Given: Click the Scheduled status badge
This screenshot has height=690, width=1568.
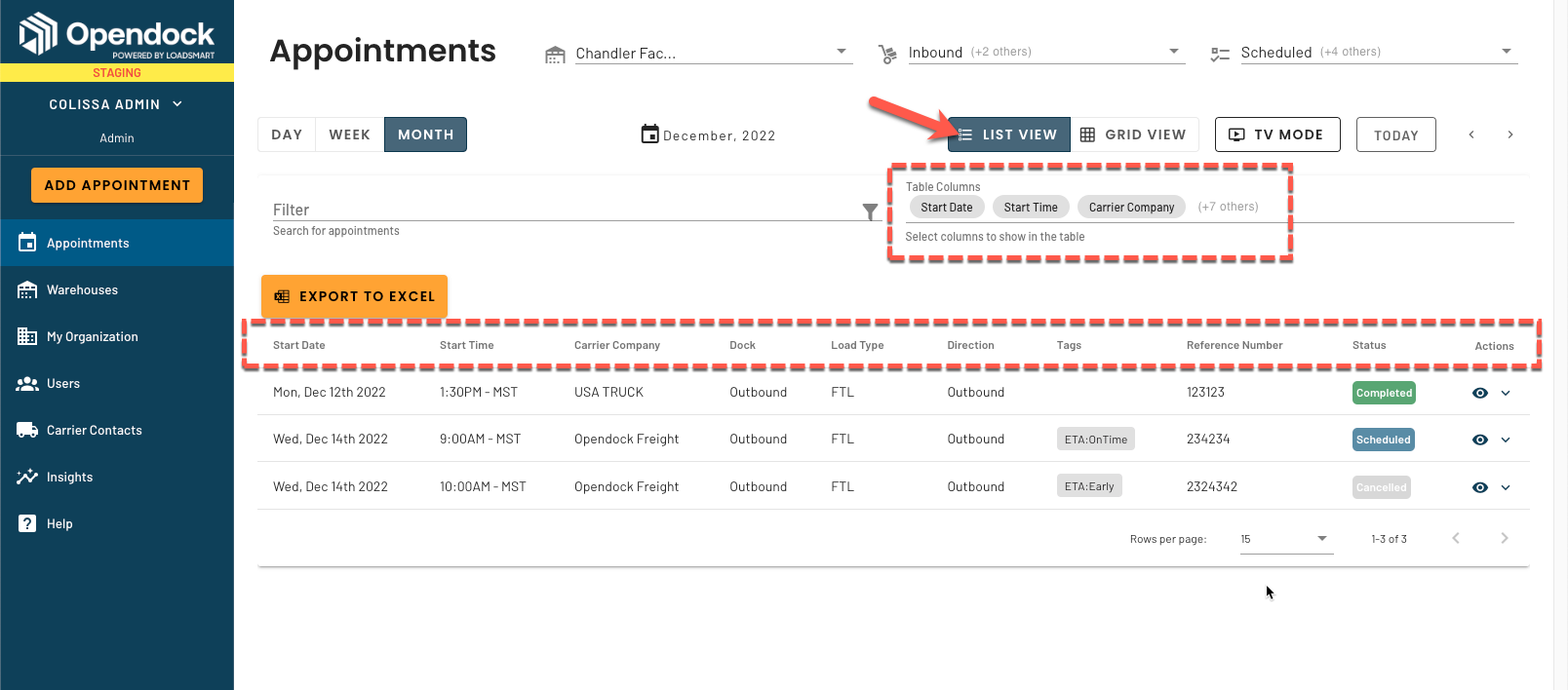Looking at the screenshot, I should 1383,440.
